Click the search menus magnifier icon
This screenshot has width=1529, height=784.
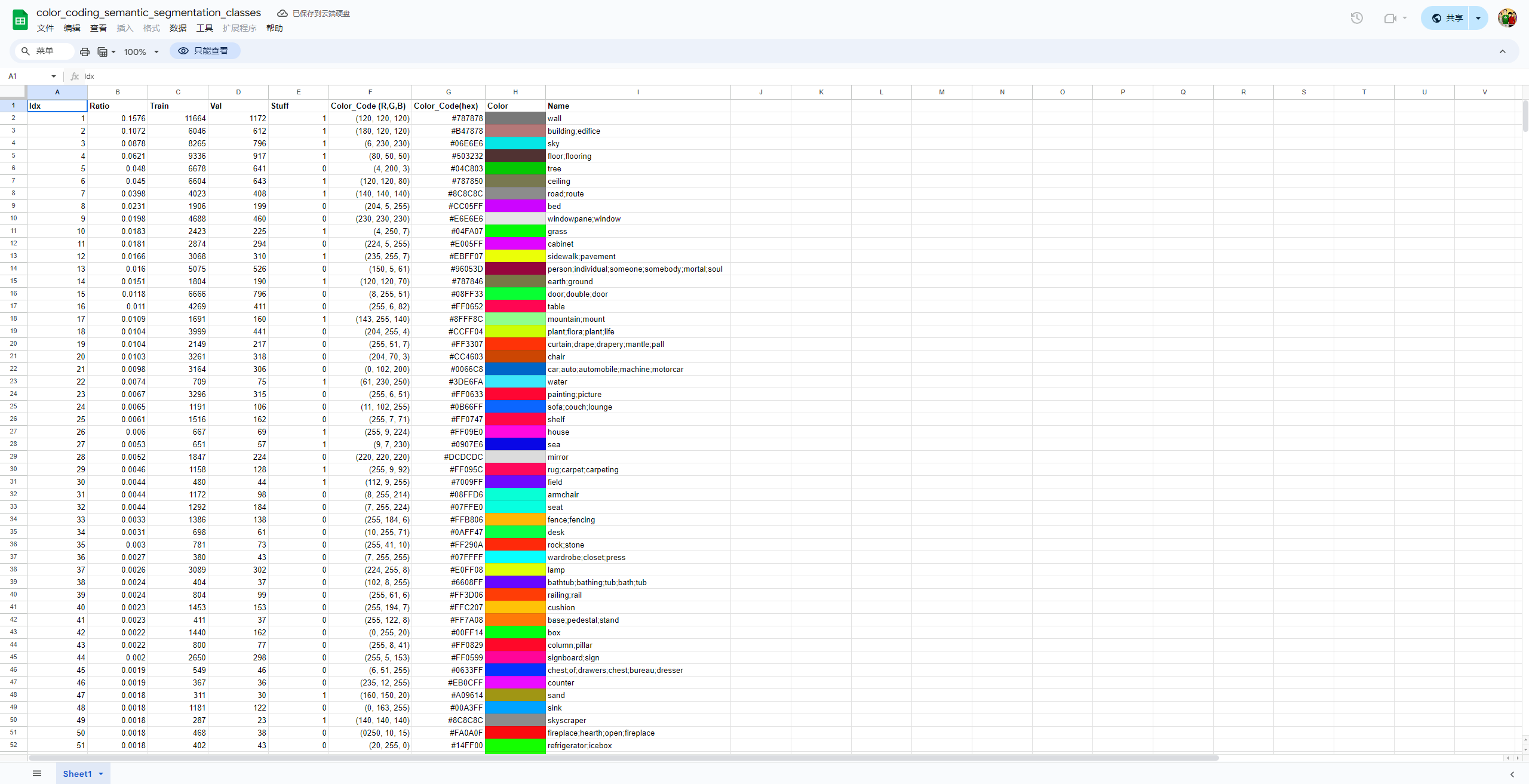coord(25,51)
